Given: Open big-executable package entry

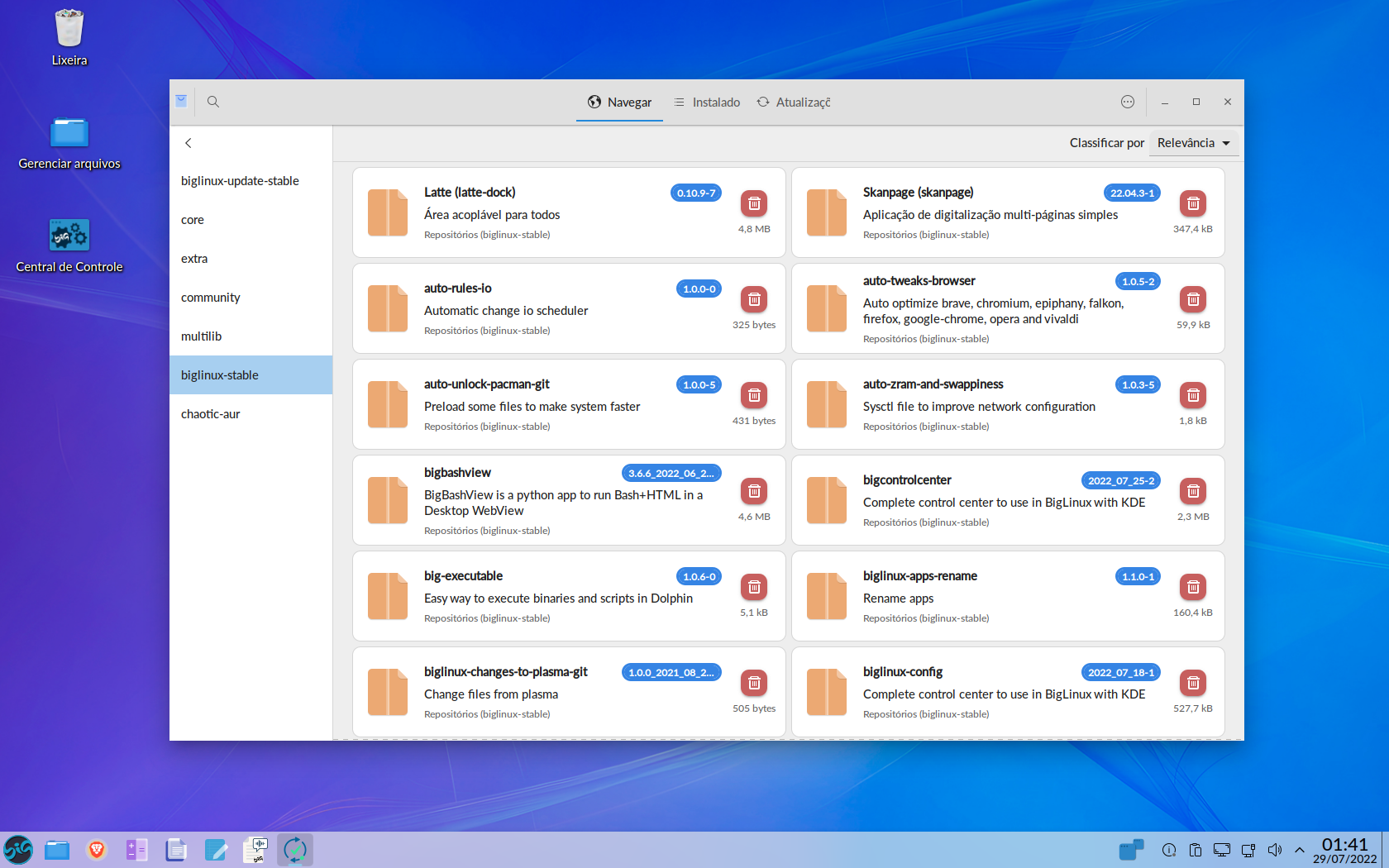Looking at the screenshot, I should (569, 596).
